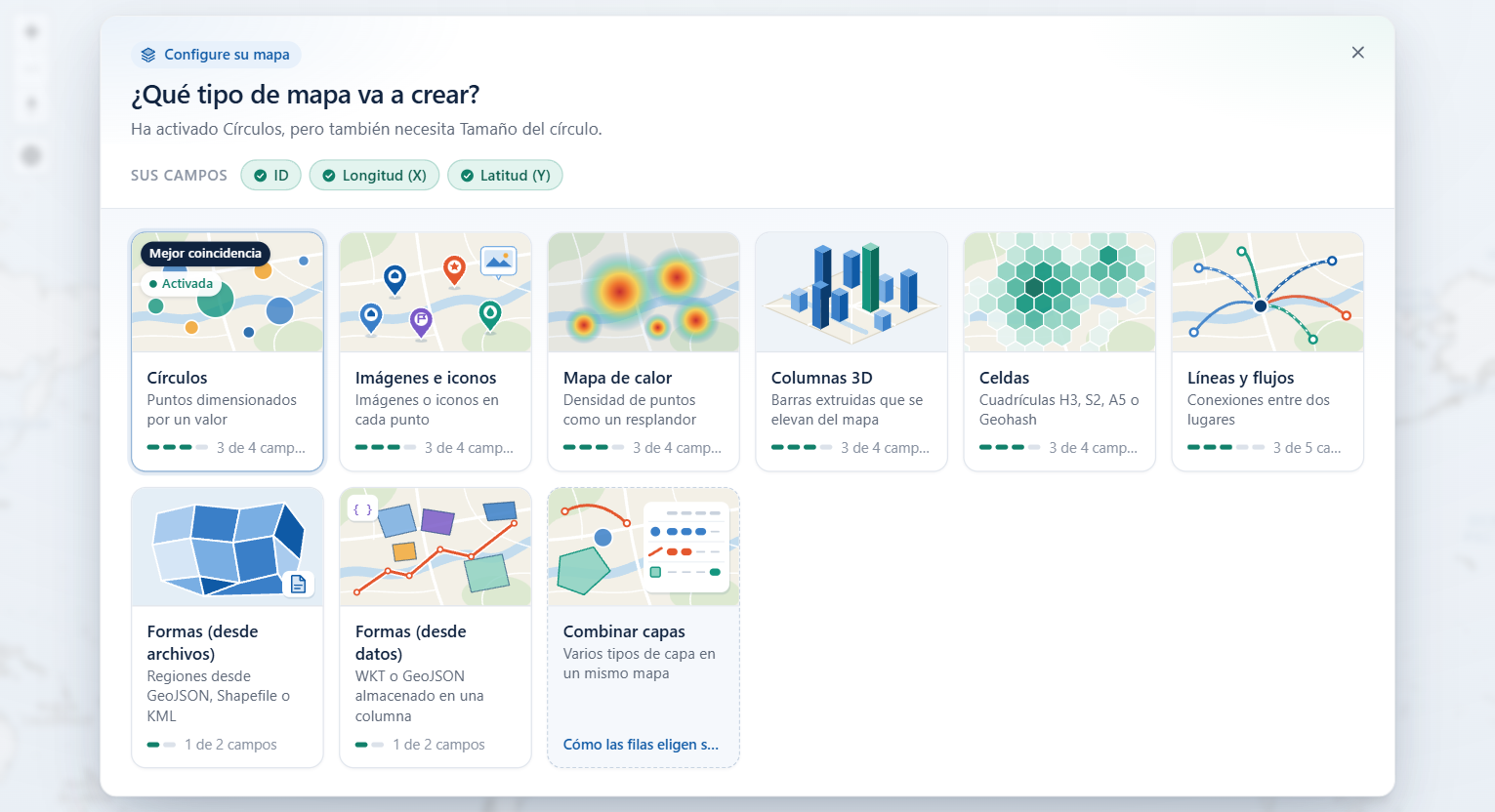Select the Círculos map type card
The image size is (1495, 812).
tap(228, 351)
